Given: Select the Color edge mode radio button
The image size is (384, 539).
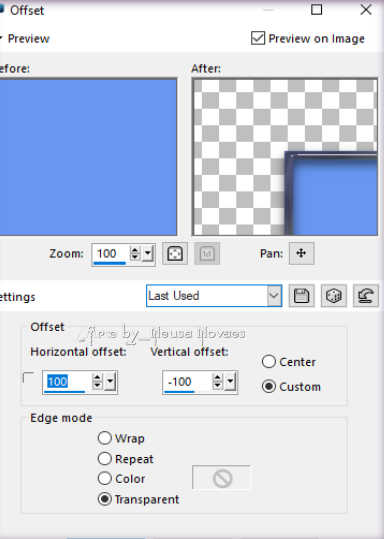Looking at the screenshot, I should pos(105,478).
